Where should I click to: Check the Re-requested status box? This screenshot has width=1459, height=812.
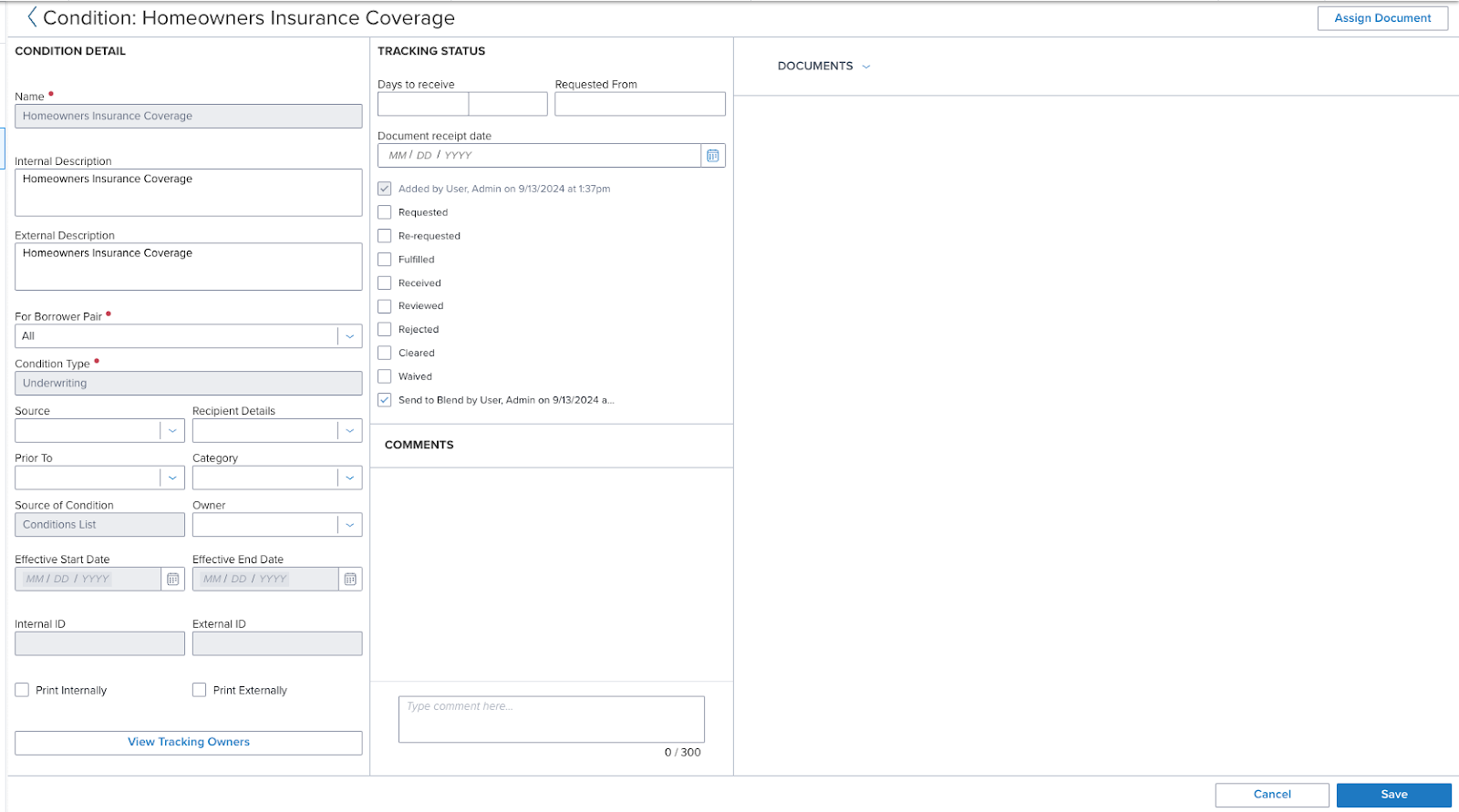[385, 236]
